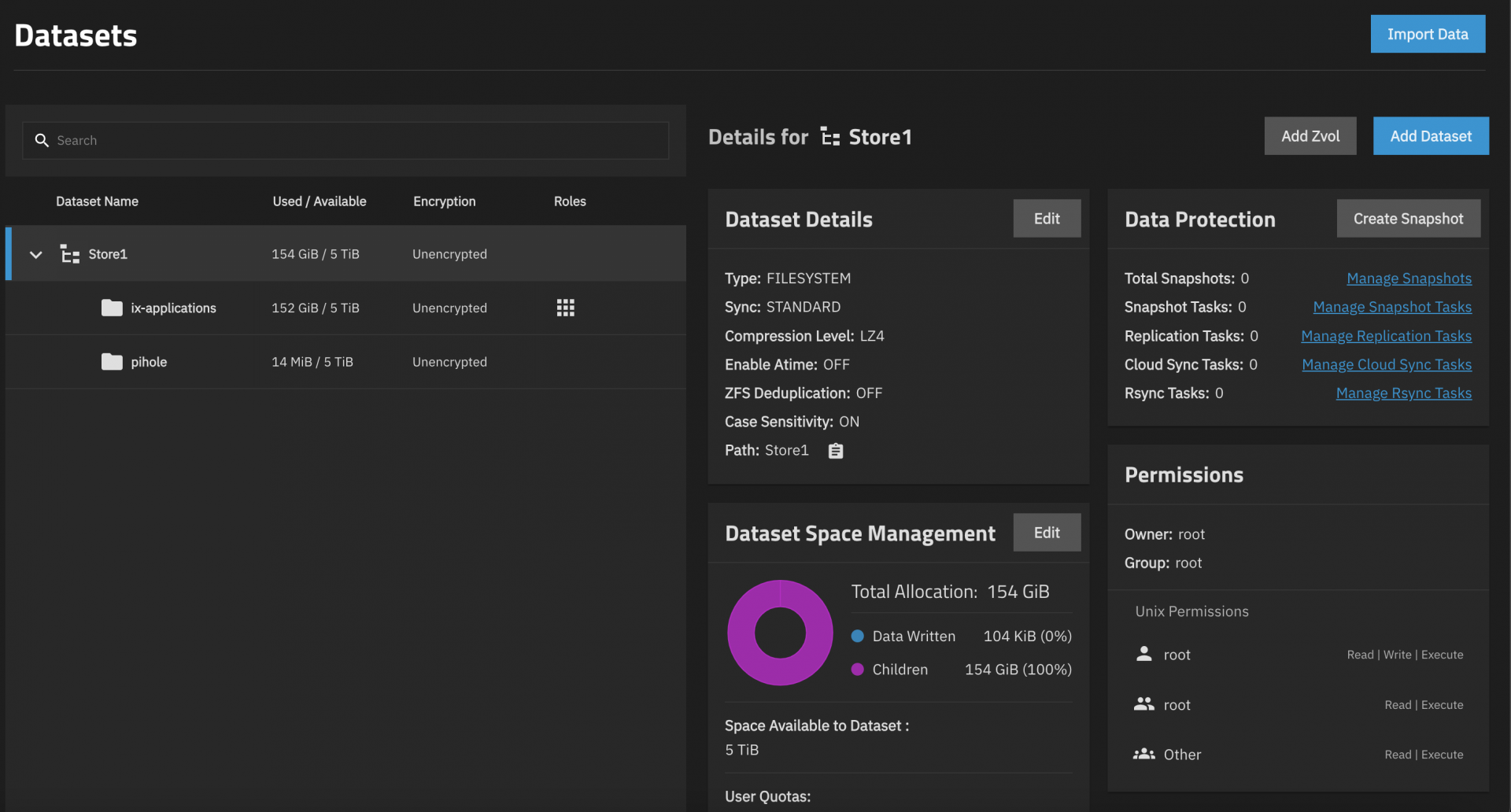The image size is (1511, 812).
Task: Select the Store1 dataset row
Action: (x=345, y=254)
